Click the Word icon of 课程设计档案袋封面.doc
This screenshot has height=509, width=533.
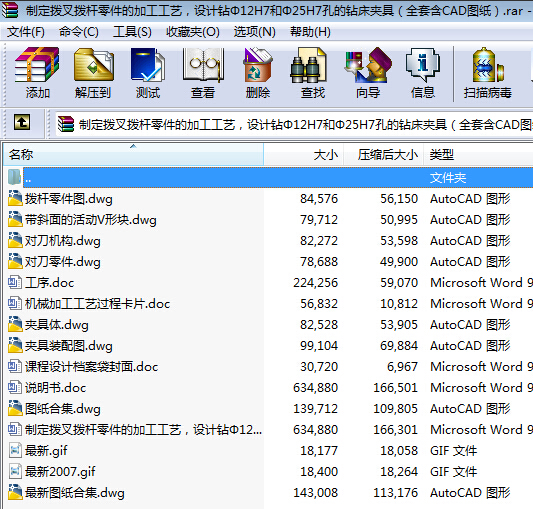click(x=15, y=366)
